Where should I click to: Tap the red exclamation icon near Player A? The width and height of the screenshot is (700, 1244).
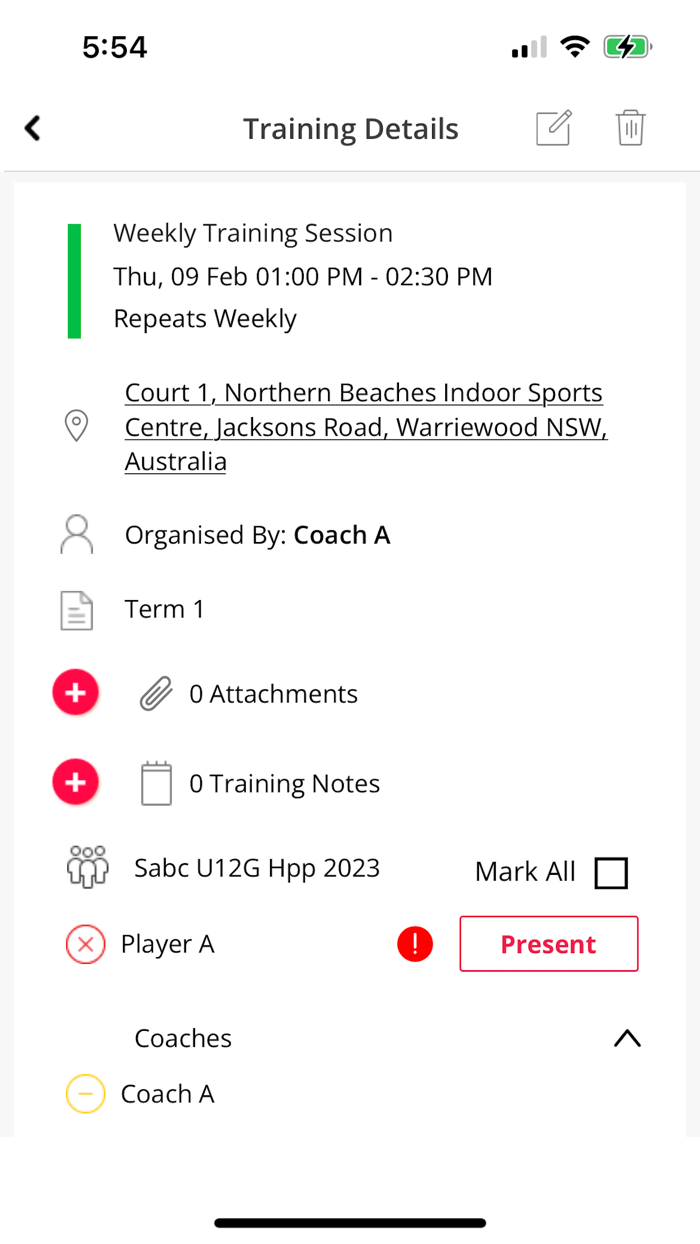click(415, 943)
